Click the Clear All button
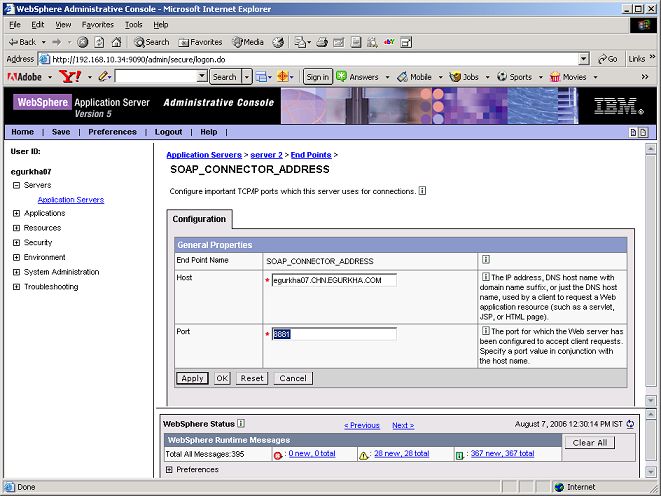The height and width of the screenshot is (496, 661). coord(590,442)
